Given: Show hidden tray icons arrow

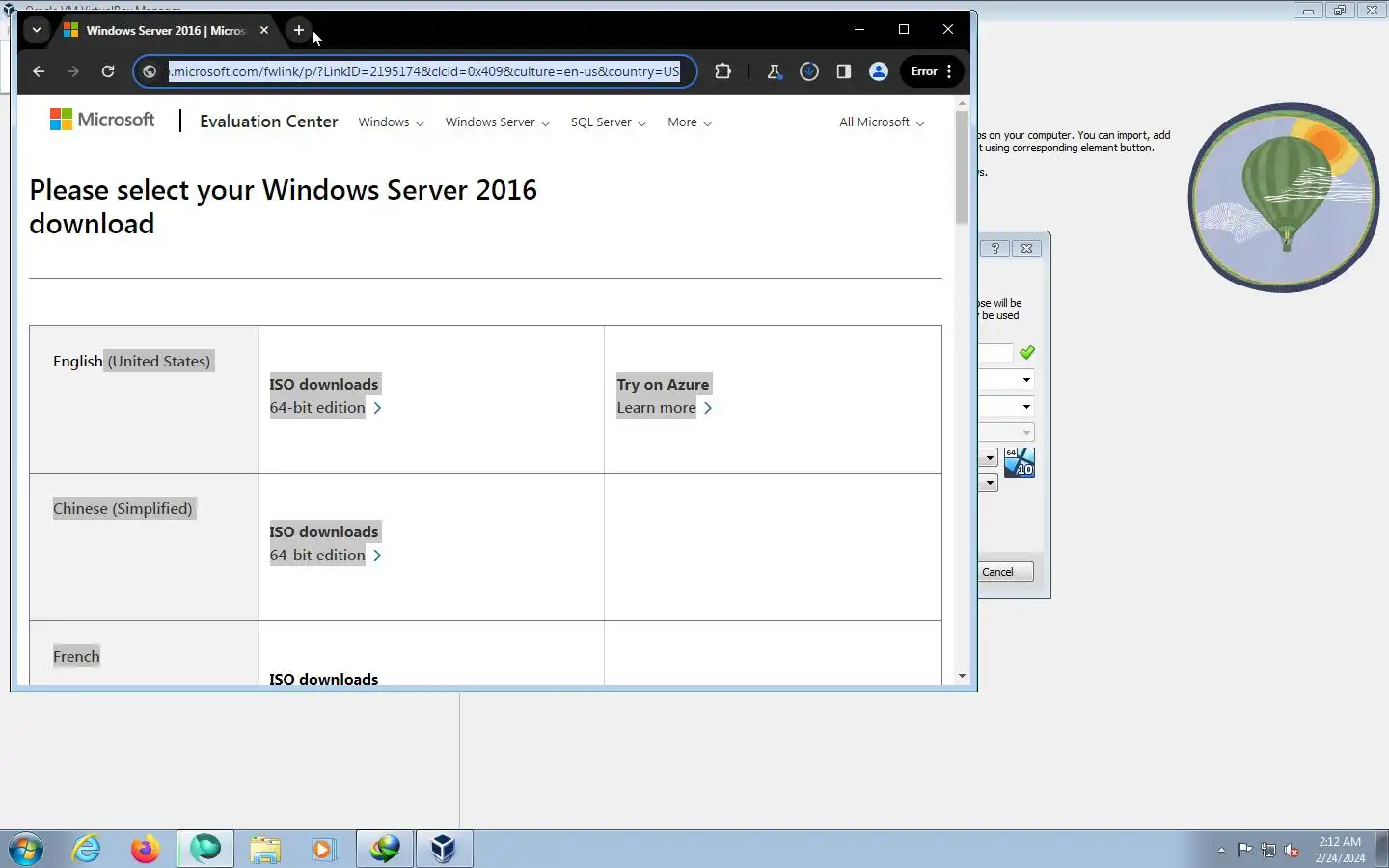Looking at the screenshot, I should (1221, 851).
